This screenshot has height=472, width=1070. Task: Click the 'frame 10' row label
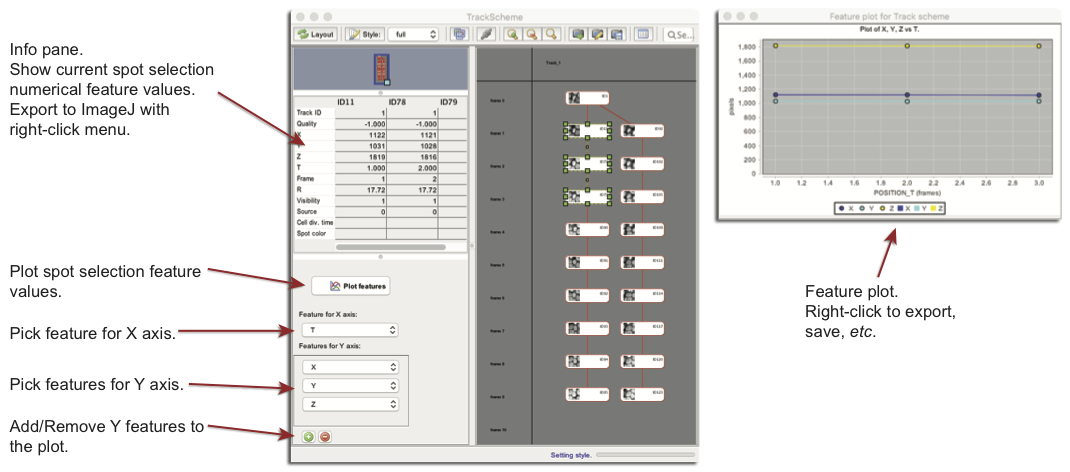point(497,430)
